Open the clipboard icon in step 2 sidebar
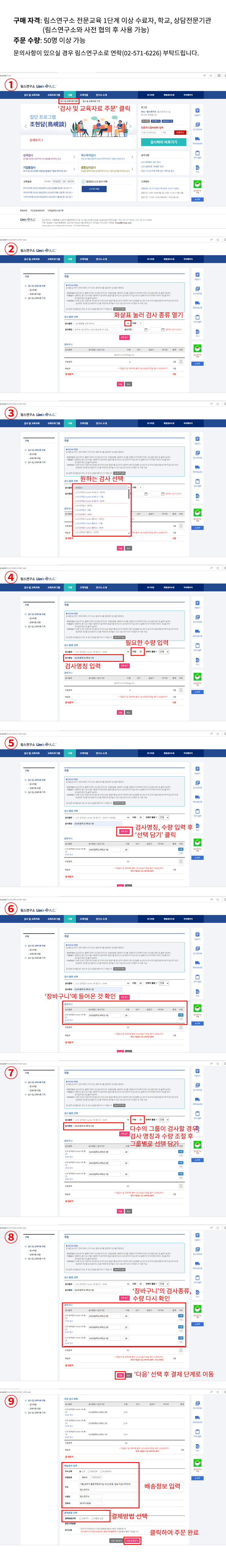 click(x=197, y=318)
